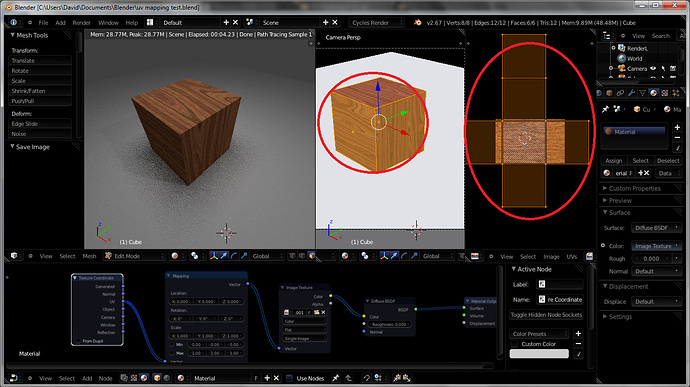Expand the Save Image panel

(13, 147)
